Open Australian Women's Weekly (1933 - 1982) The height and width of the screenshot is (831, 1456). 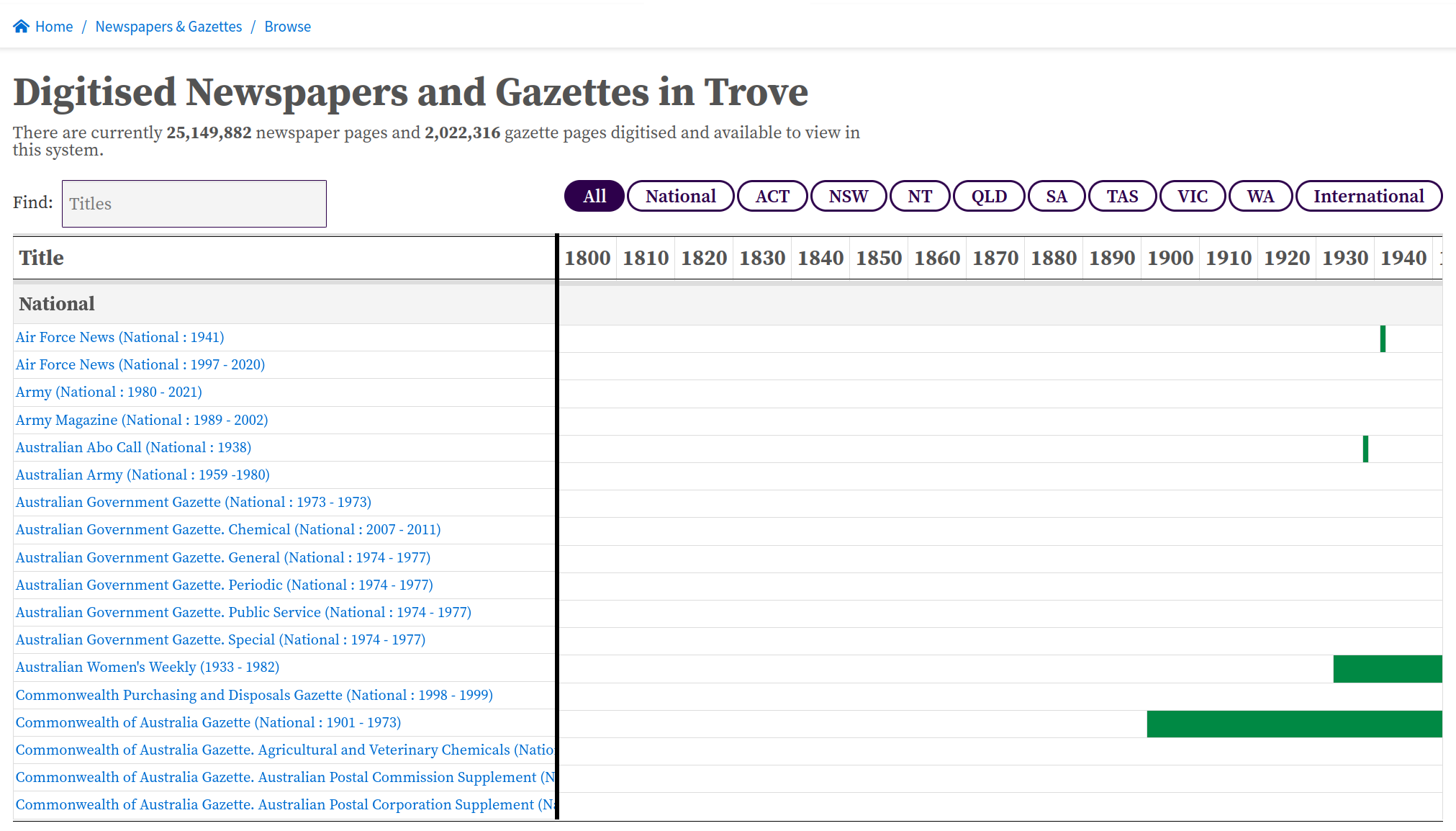(x=148, y=667)
